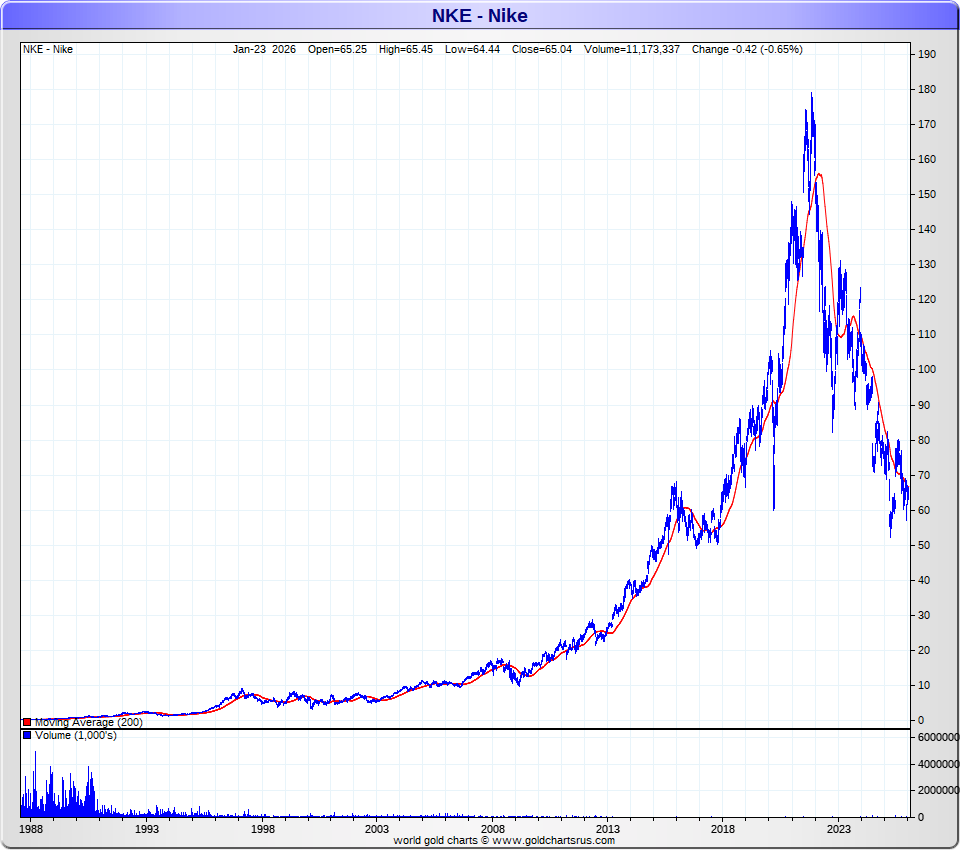Click the red Moving Average legend swatch

27,723
